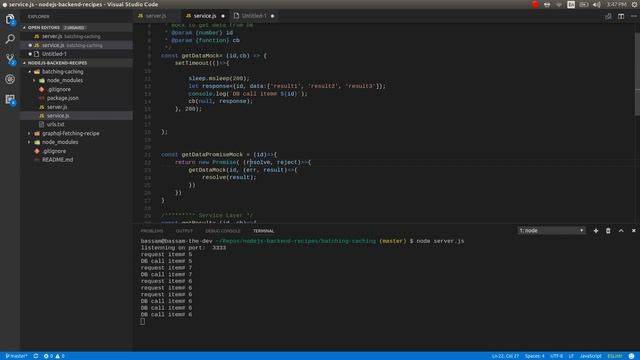Click the unsaved dot on service.js tab

223,16
